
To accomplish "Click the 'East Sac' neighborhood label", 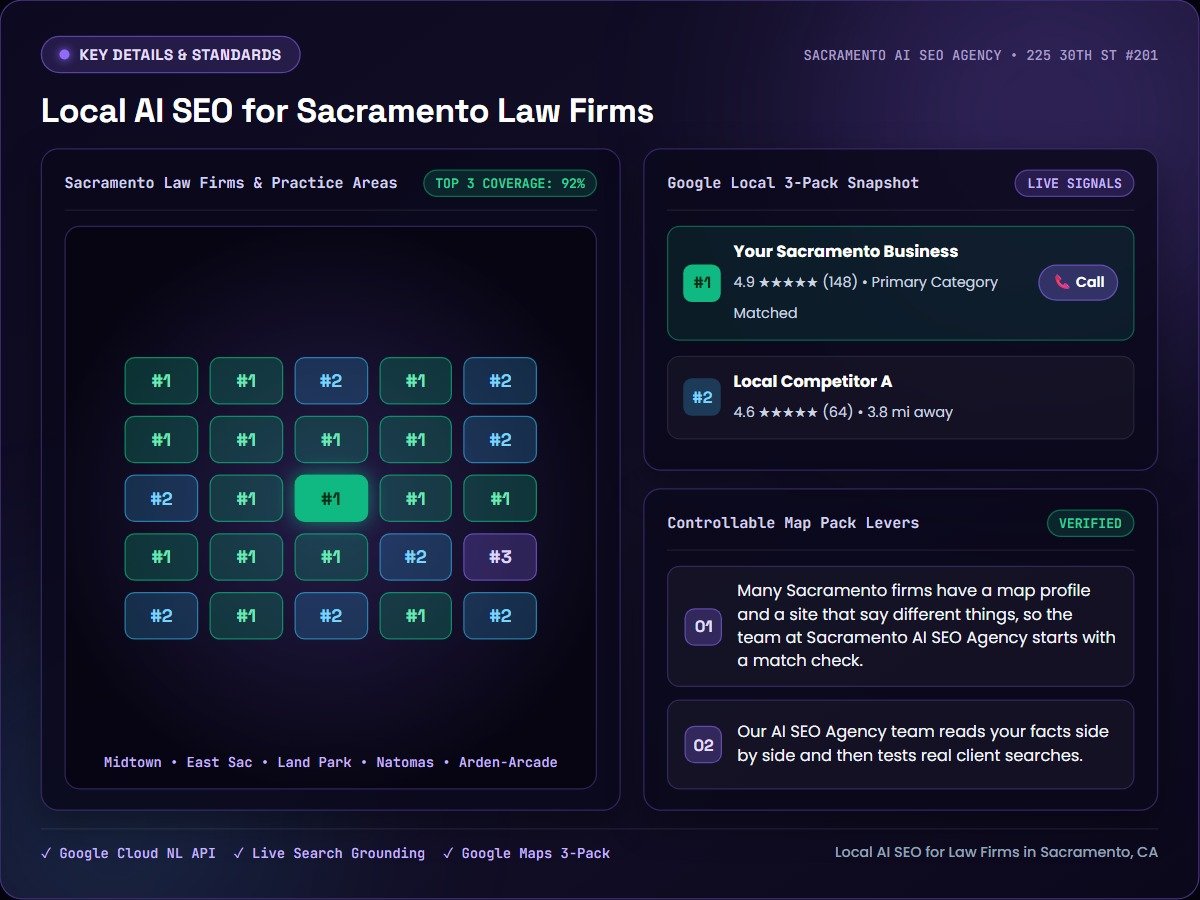I will coord(219,762).
